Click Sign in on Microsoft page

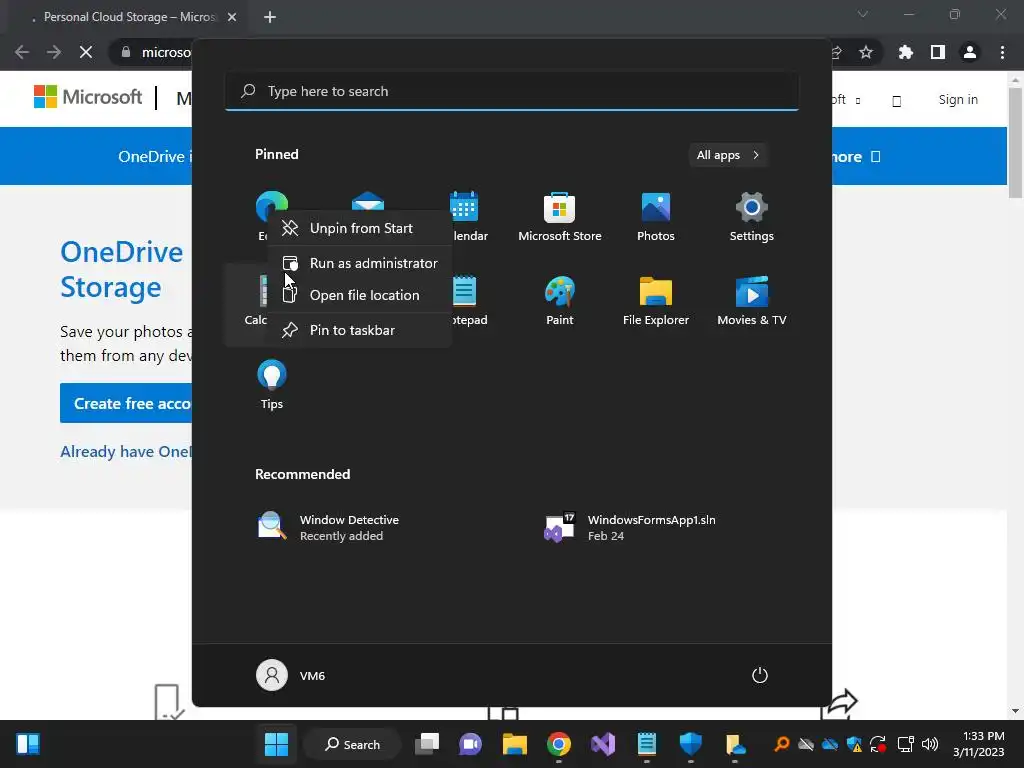pos(958,99)
